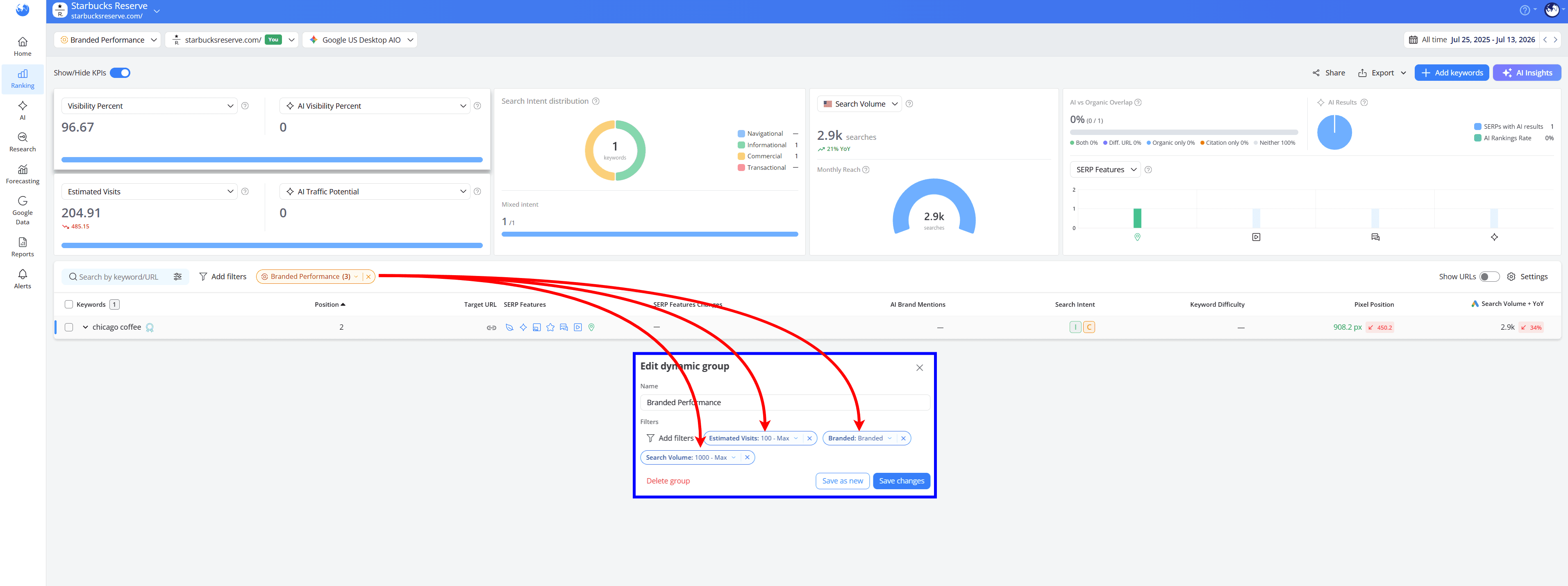This screenshot has height=586, width=1568.
Task: Sort by the Position column header
Action: point(330,305)
